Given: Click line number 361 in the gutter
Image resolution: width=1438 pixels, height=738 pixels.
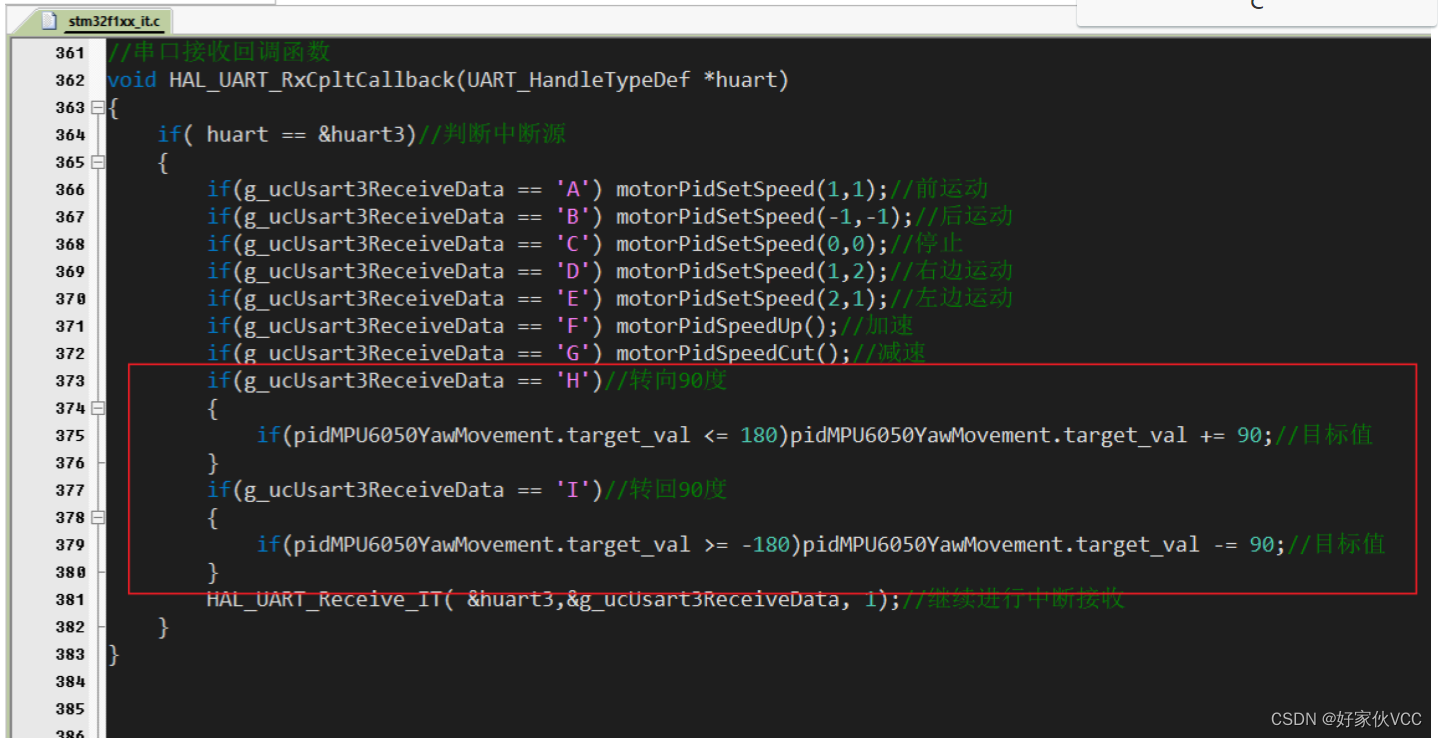Looking at the screenshot, I should [70, 53].
